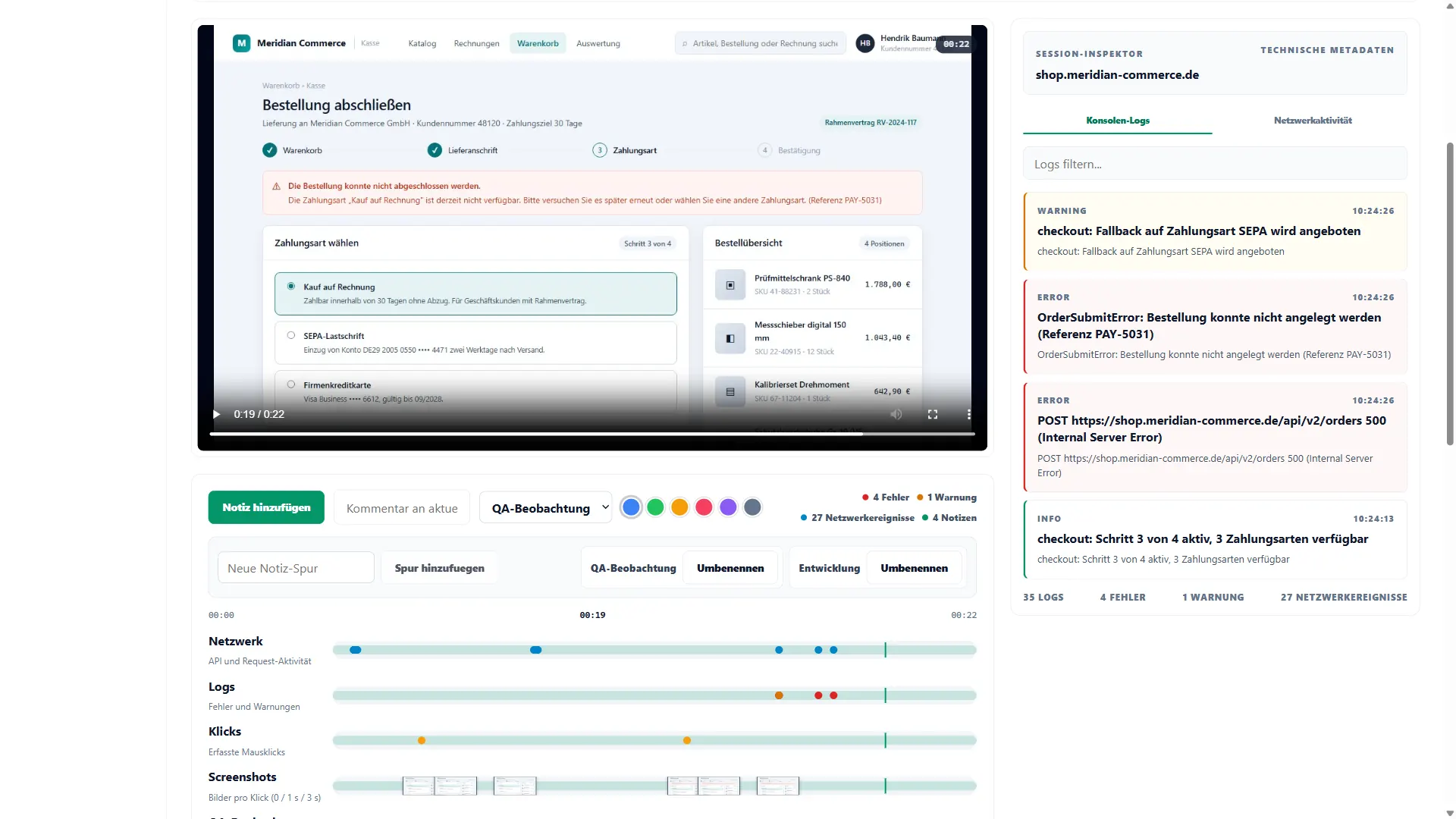Click the Lieferanschrift step checkmark icon

click(435, 150)
